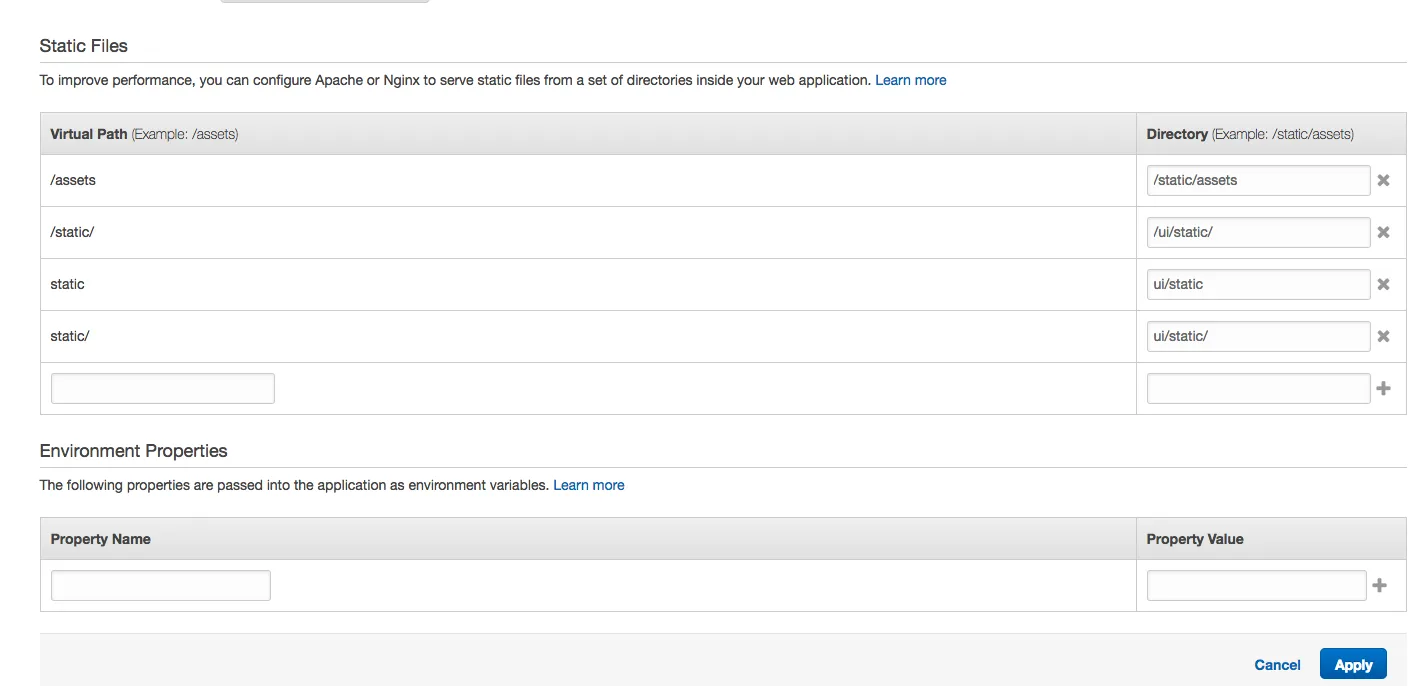Viewport: 1416px width, 686px height.
Task: Click the empty Virtual Path input field
Action: 162,388
